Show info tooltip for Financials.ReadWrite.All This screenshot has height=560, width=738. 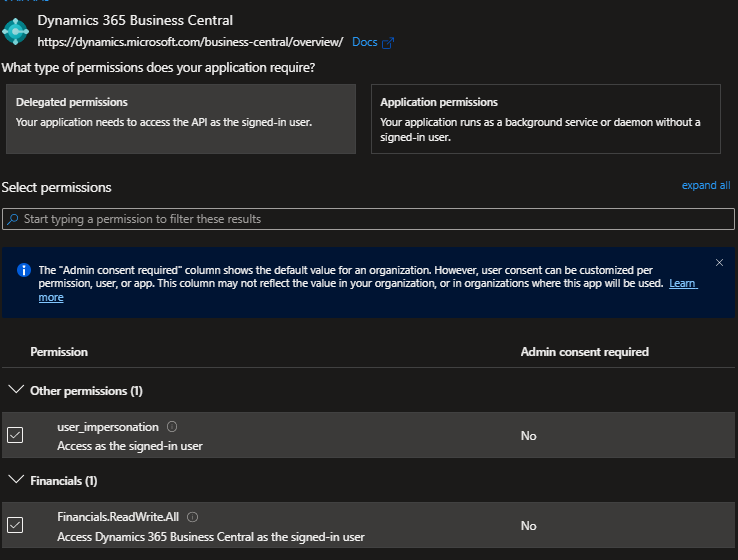click(x=193, y=517)
